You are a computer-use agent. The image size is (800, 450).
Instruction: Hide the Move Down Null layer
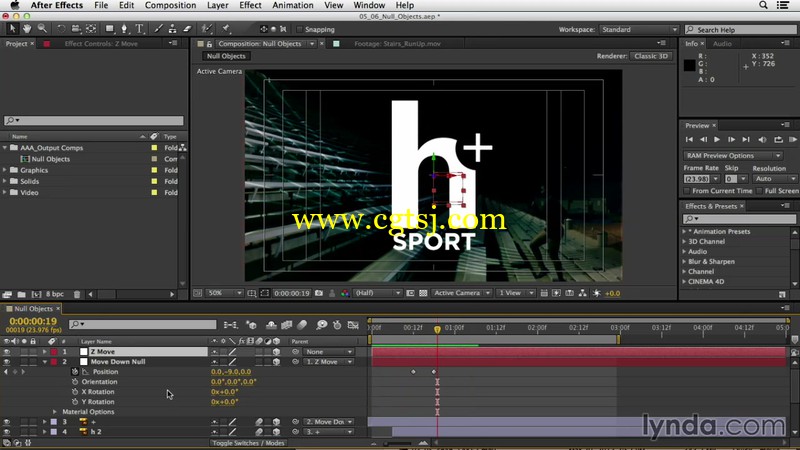[x=7, y=362]
